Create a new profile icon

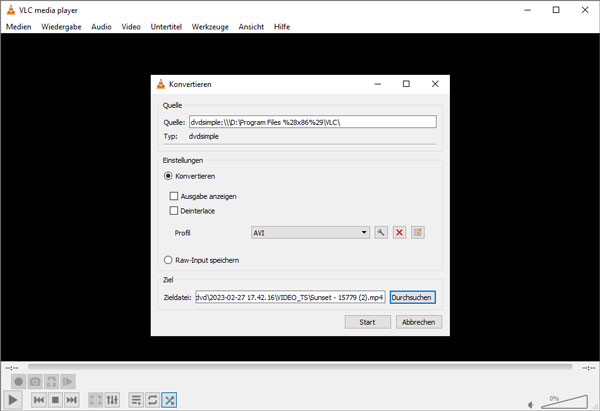[x=417, y=232]
